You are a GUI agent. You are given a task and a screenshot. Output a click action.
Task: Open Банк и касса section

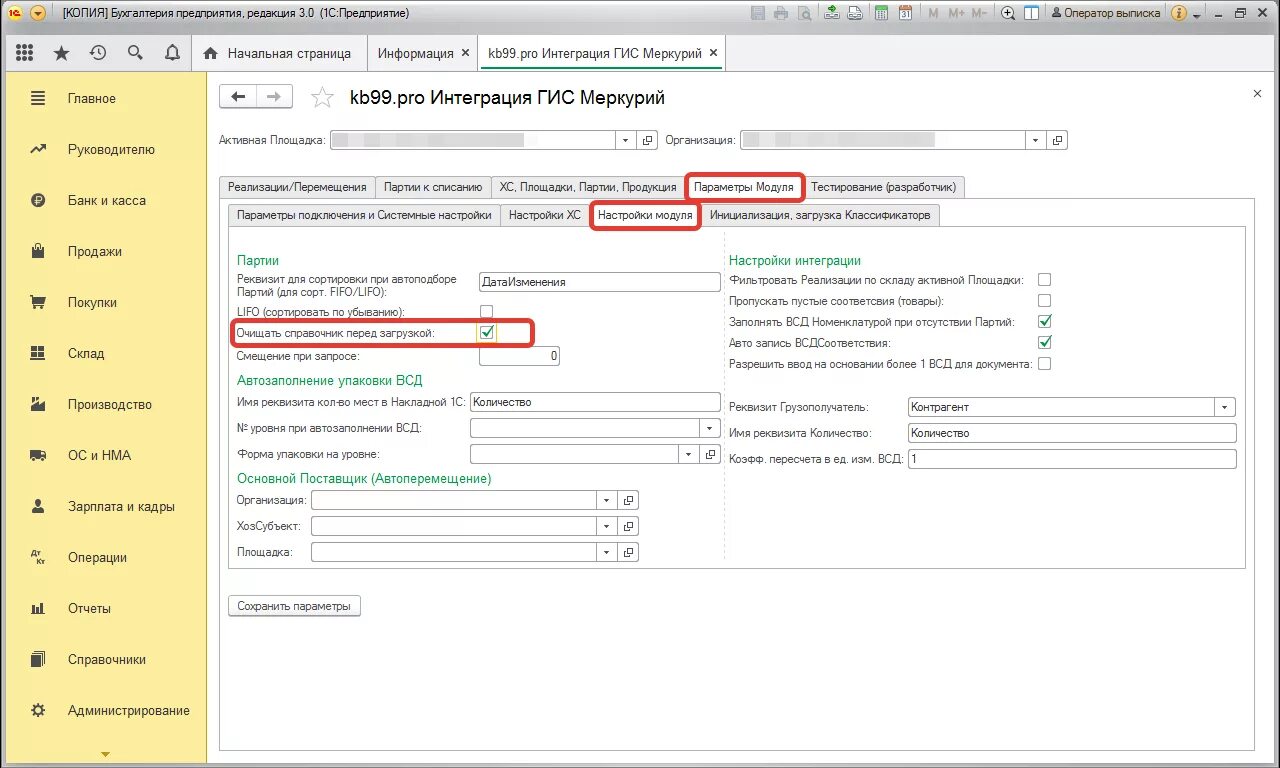(x=107, y=200)
